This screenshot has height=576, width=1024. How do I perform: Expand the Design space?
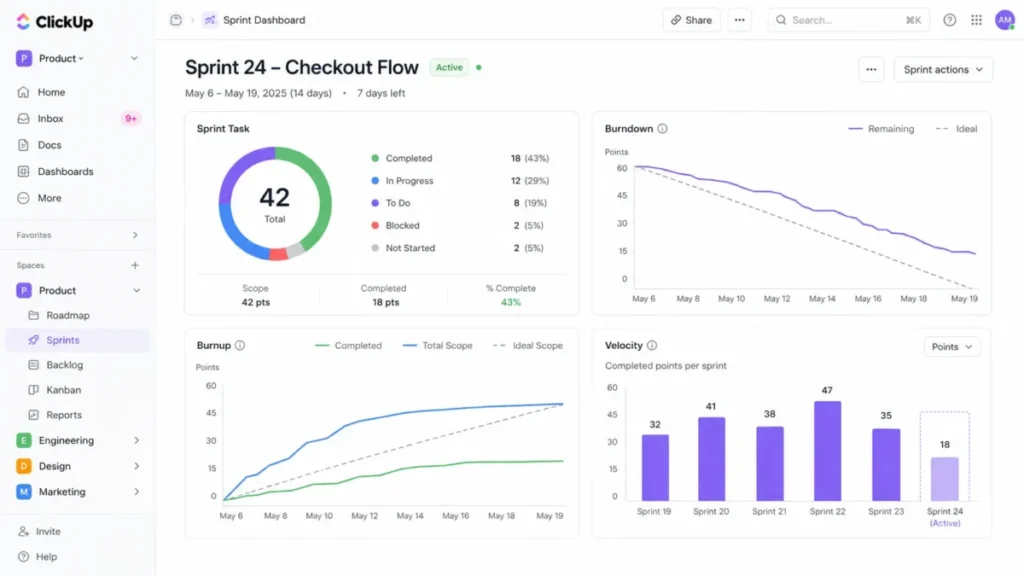136,466
